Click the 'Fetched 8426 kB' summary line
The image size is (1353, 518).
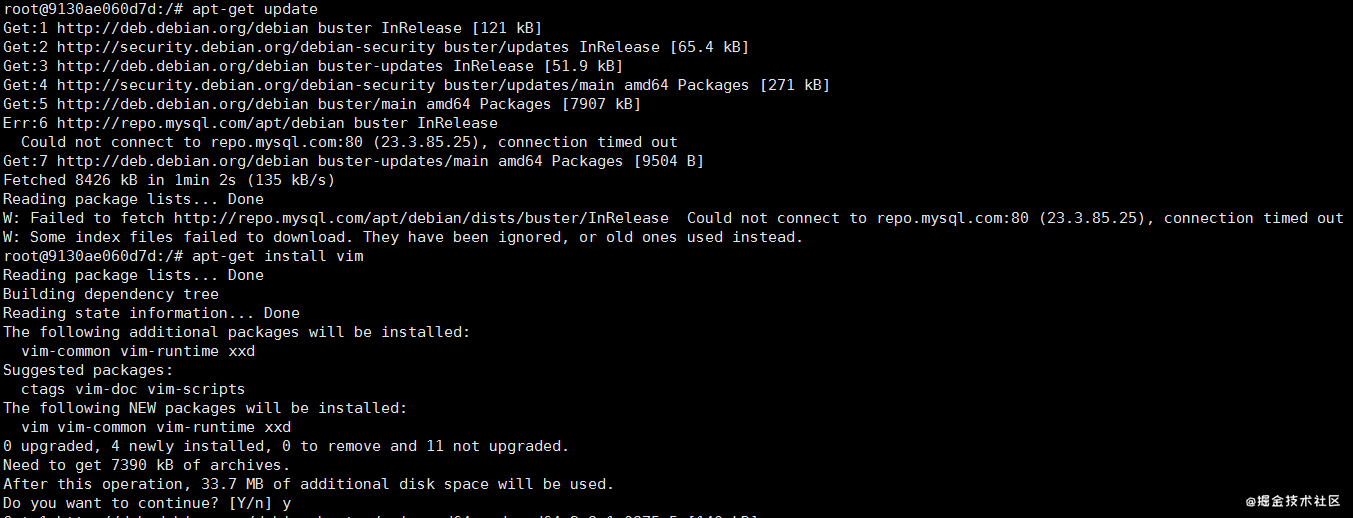[169, 180]
